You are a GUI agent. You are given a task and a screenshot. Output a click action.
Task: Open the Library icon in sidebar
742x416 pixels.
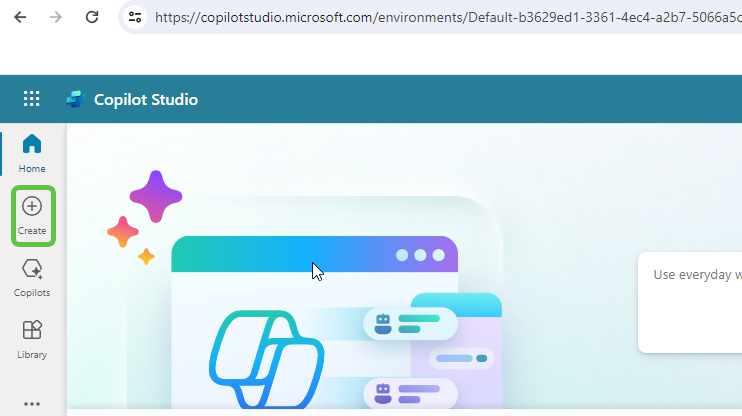pos(32,330)
